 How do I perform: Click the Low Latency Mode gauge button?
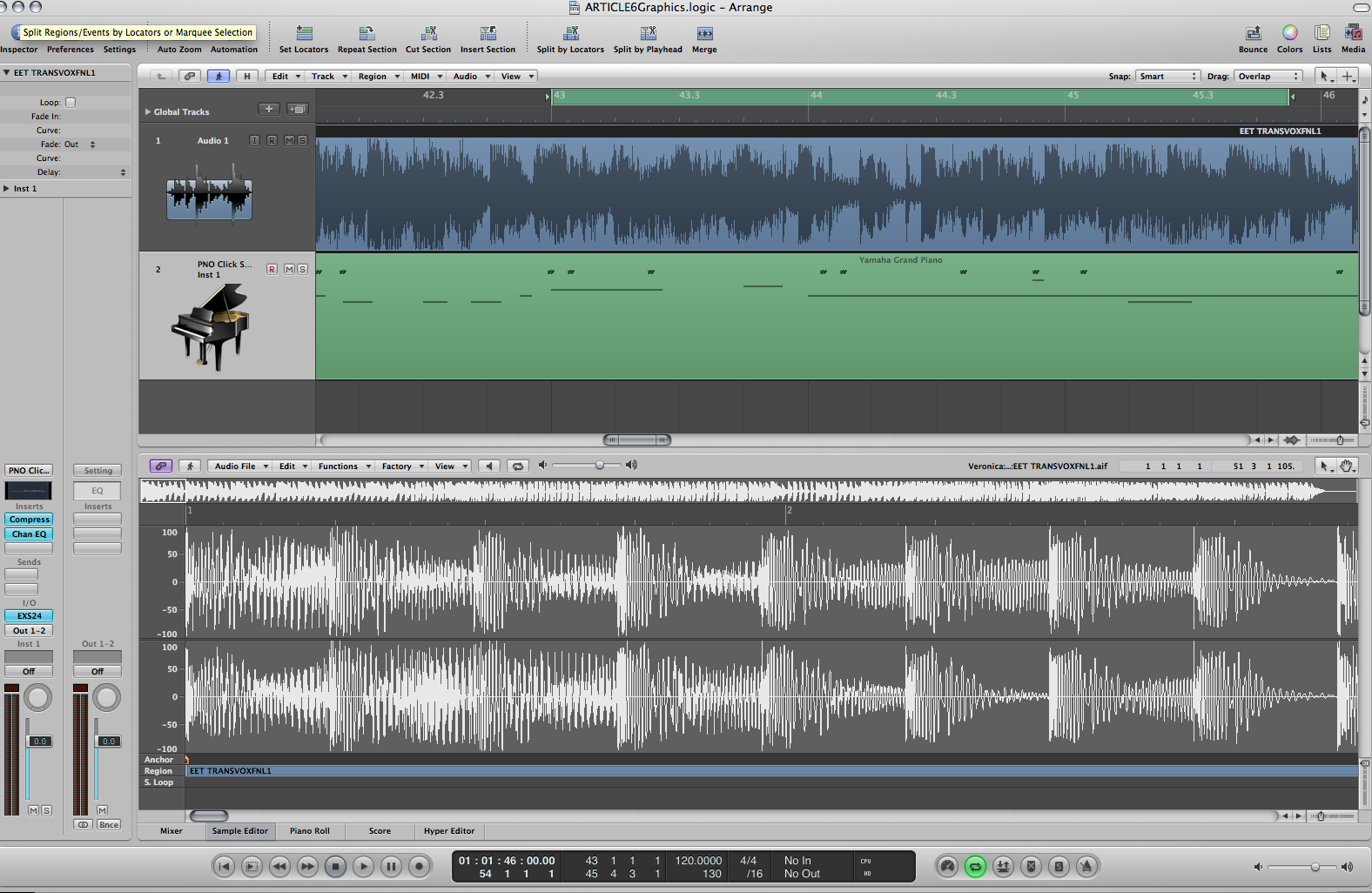point(948,866)
